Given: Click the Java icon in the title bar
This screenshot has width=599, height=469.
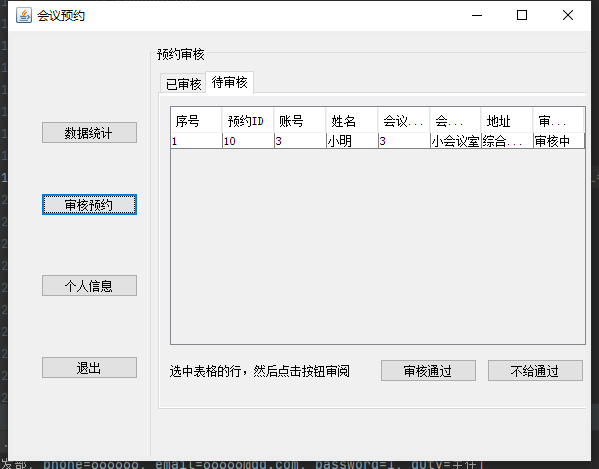Looking at the screenshot, I should tap(24, 15).
